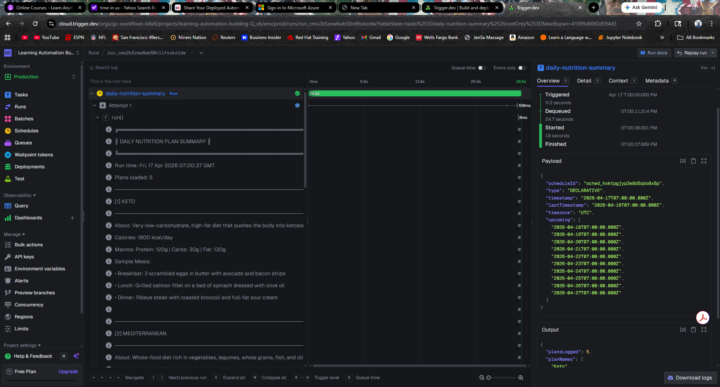Screen dimensions: 720x387
Task: Open the Alerts bell icon
Action: (8, 280)
